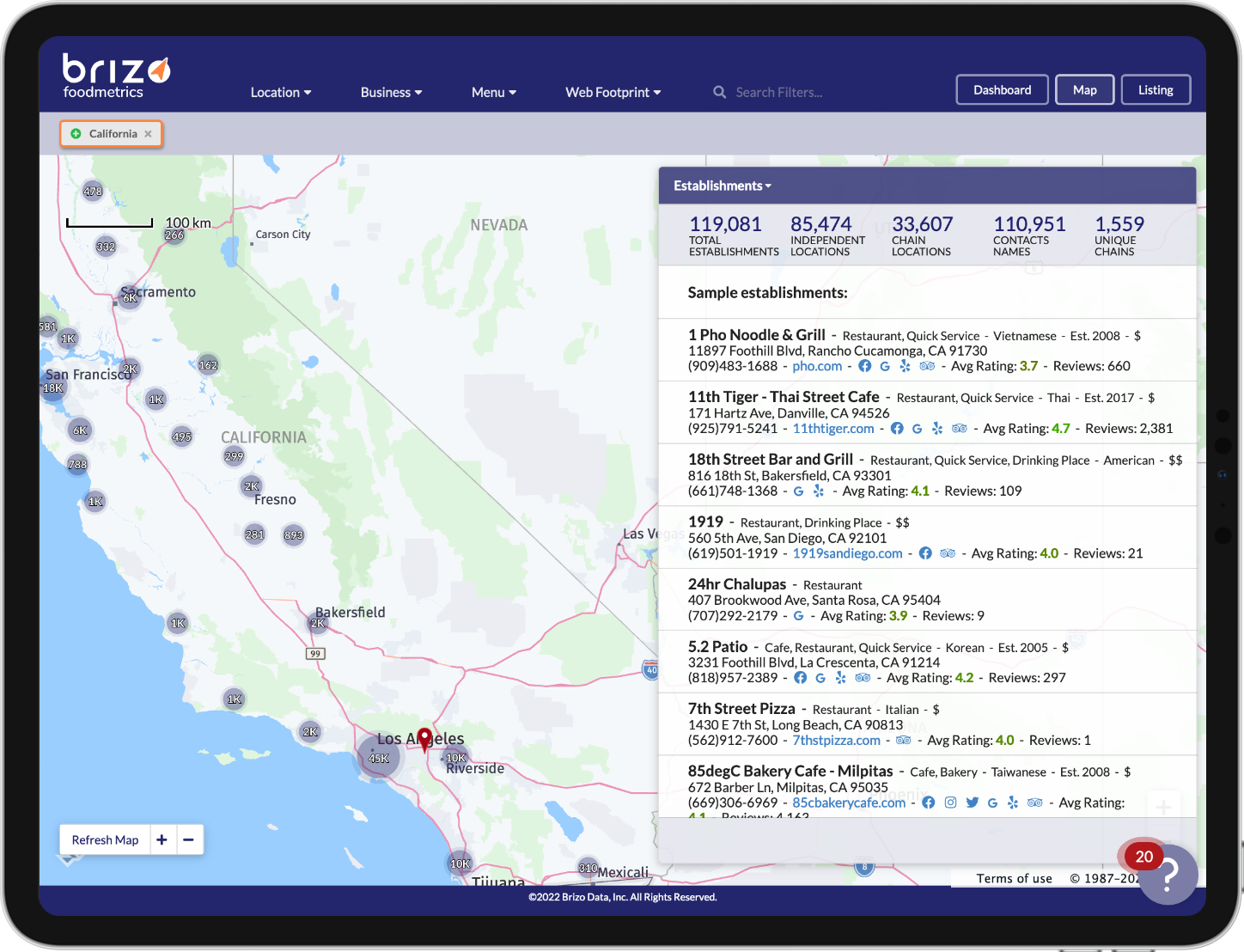Remove the California filter with its X toggle
This screenshot has height=952, width=1244.
click(x=148, y=133)
